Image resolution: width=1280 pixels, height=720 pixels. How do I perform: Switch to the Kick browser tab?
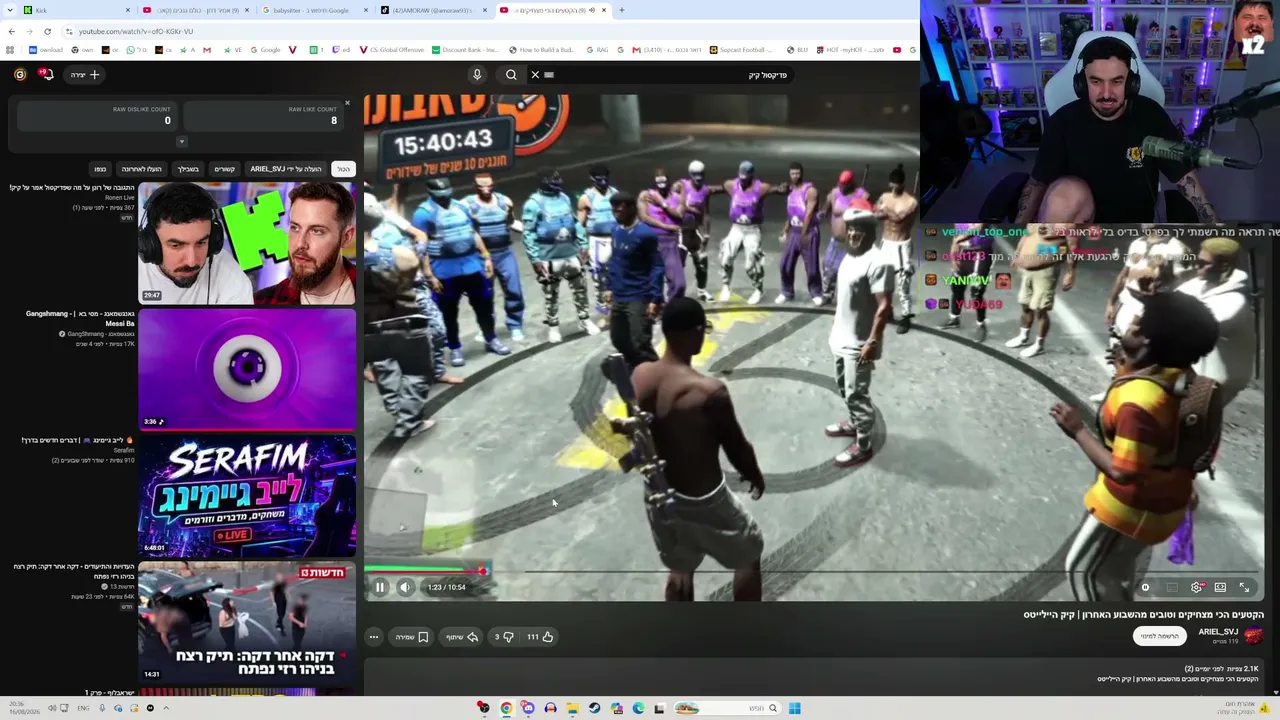coord(78,10)
